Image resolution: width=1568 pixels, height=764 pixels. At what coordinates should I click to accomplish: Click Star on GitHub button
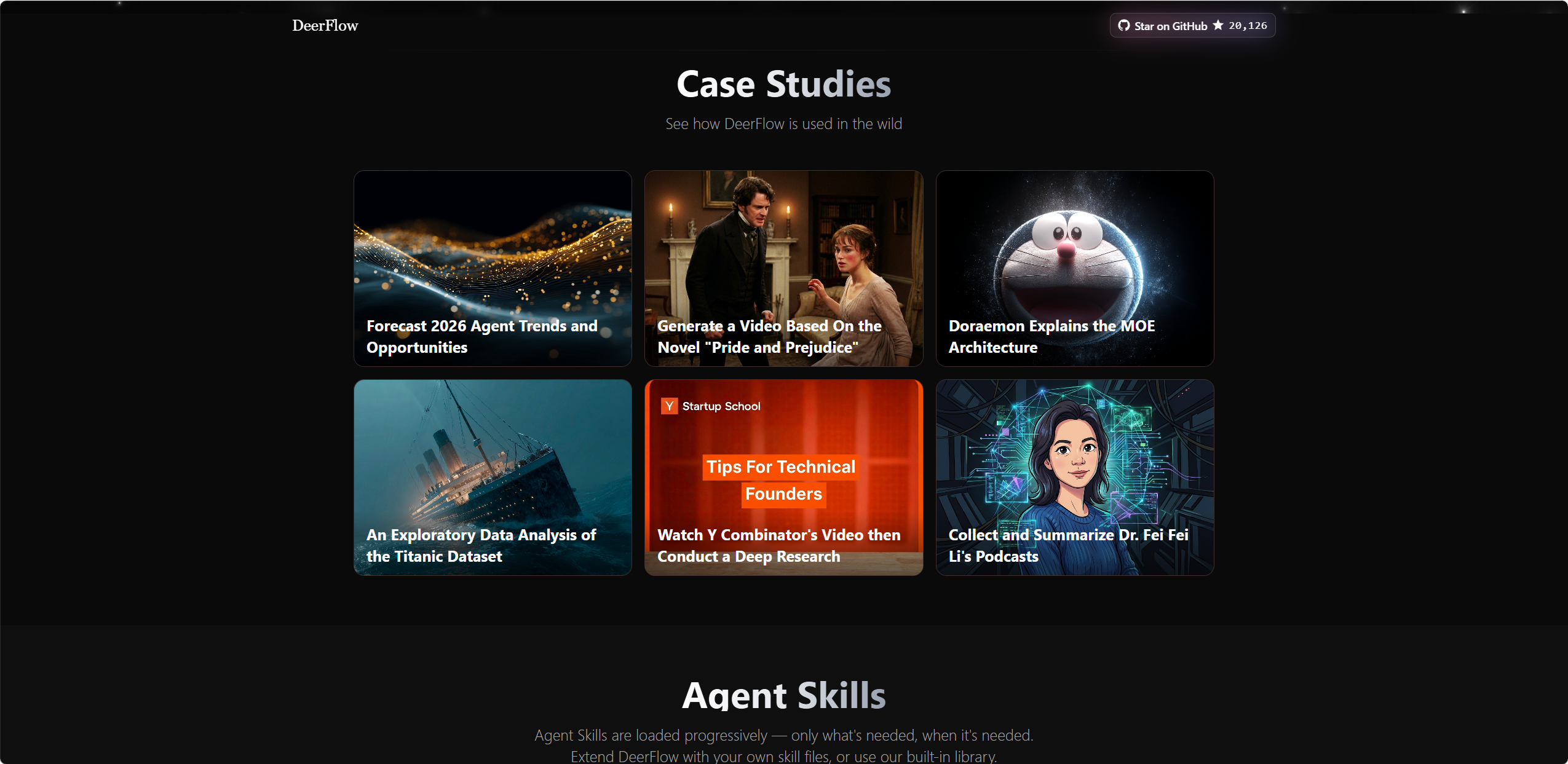click(1192, 26)
